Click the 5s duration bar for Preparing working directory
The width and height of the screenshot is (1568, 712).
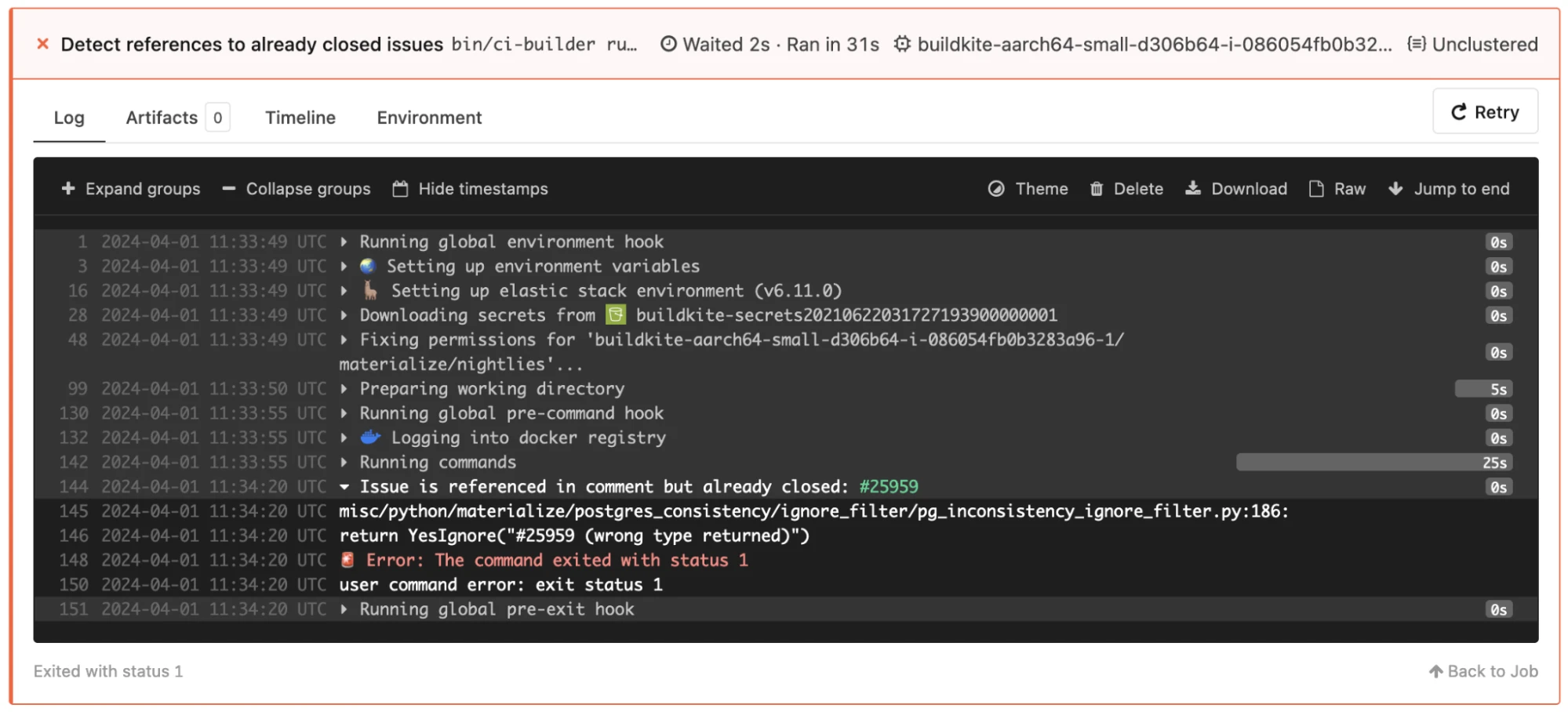pos(1483,389)
